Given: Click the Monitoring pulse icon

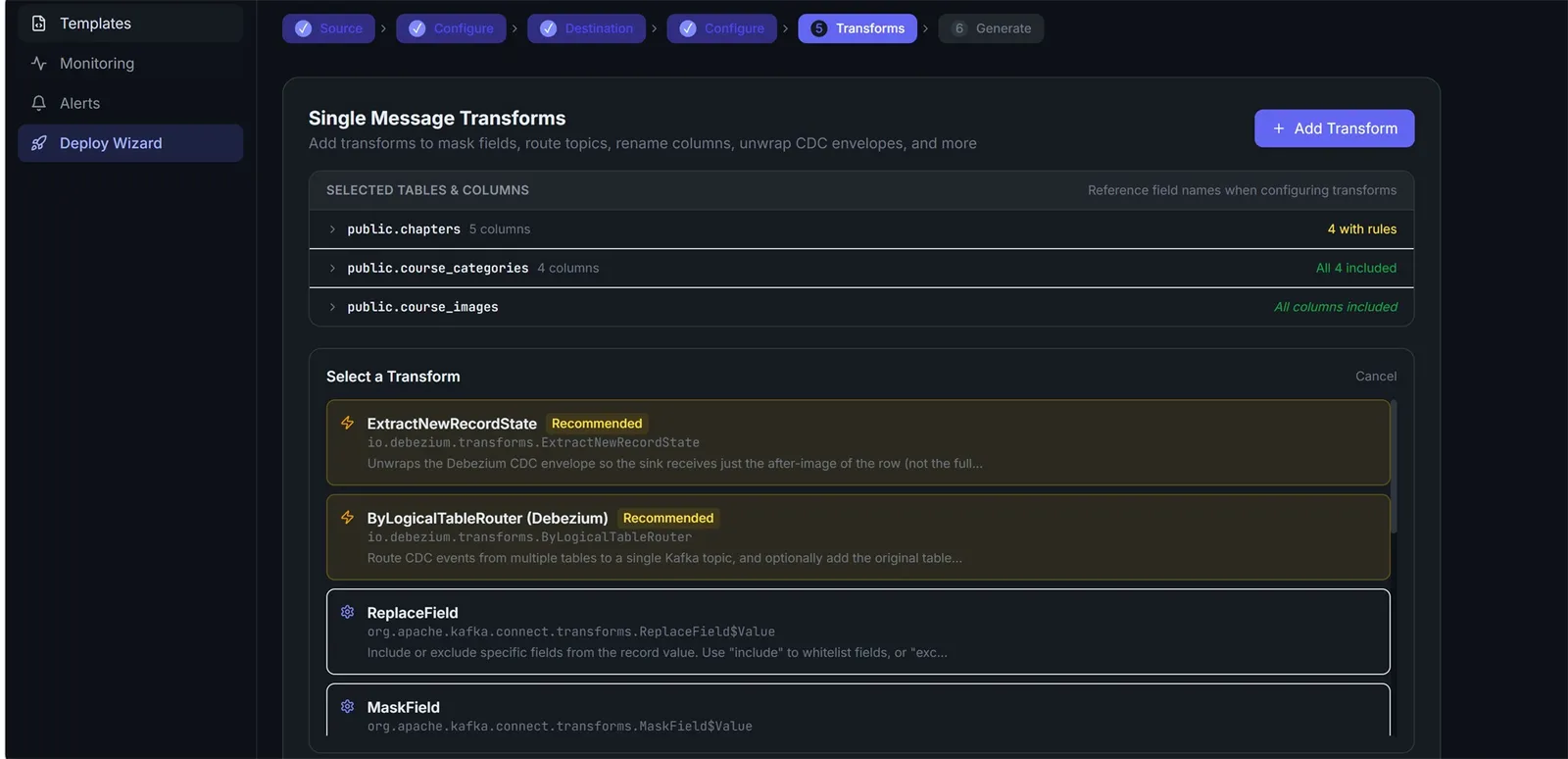Looking at the screenshot, I should 39,64.
